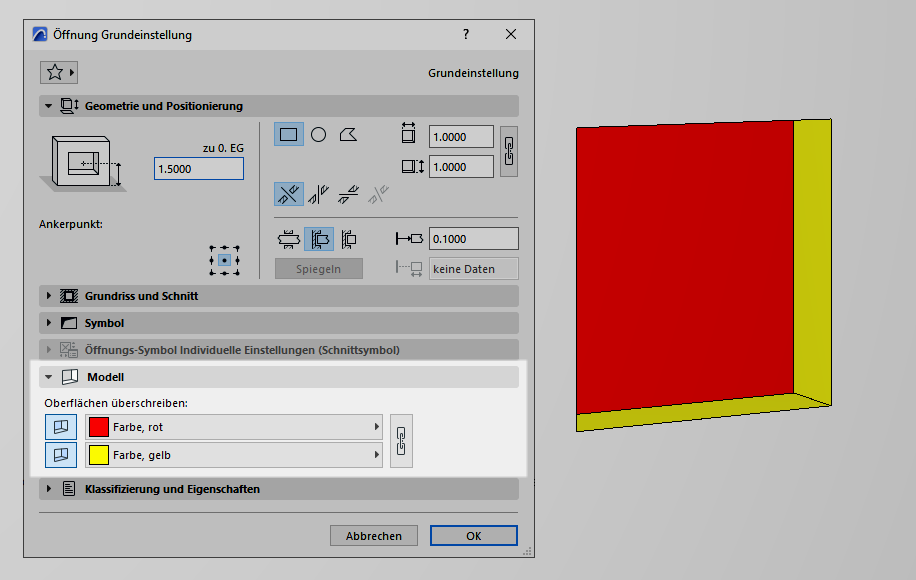Select the symmetric cut extent icon
The height and width of the screenshot is (580, 916).
(x=289, y=239)
